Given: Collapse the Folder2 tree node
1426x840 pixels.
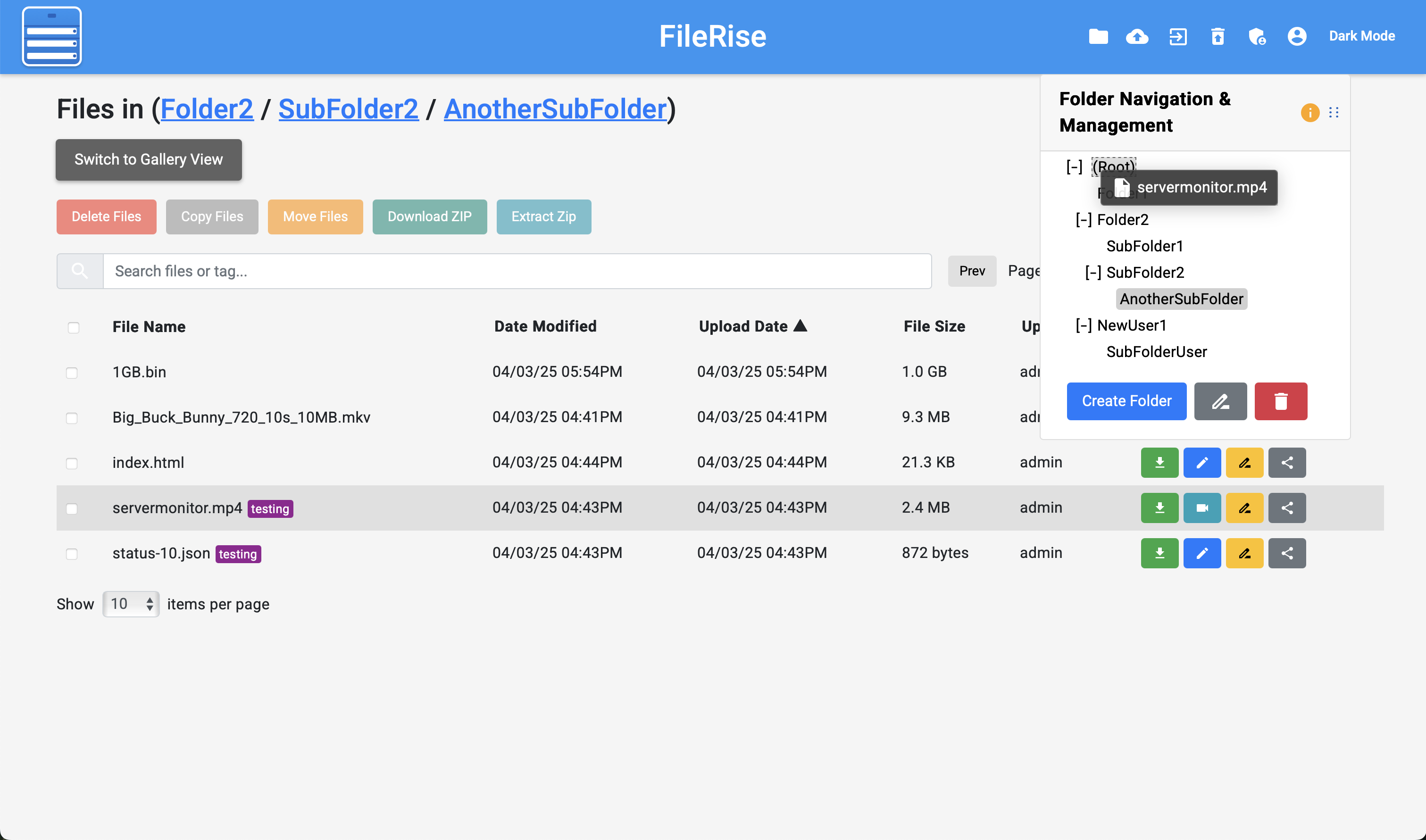Looking at the screenshot, I should [1084, 220].
